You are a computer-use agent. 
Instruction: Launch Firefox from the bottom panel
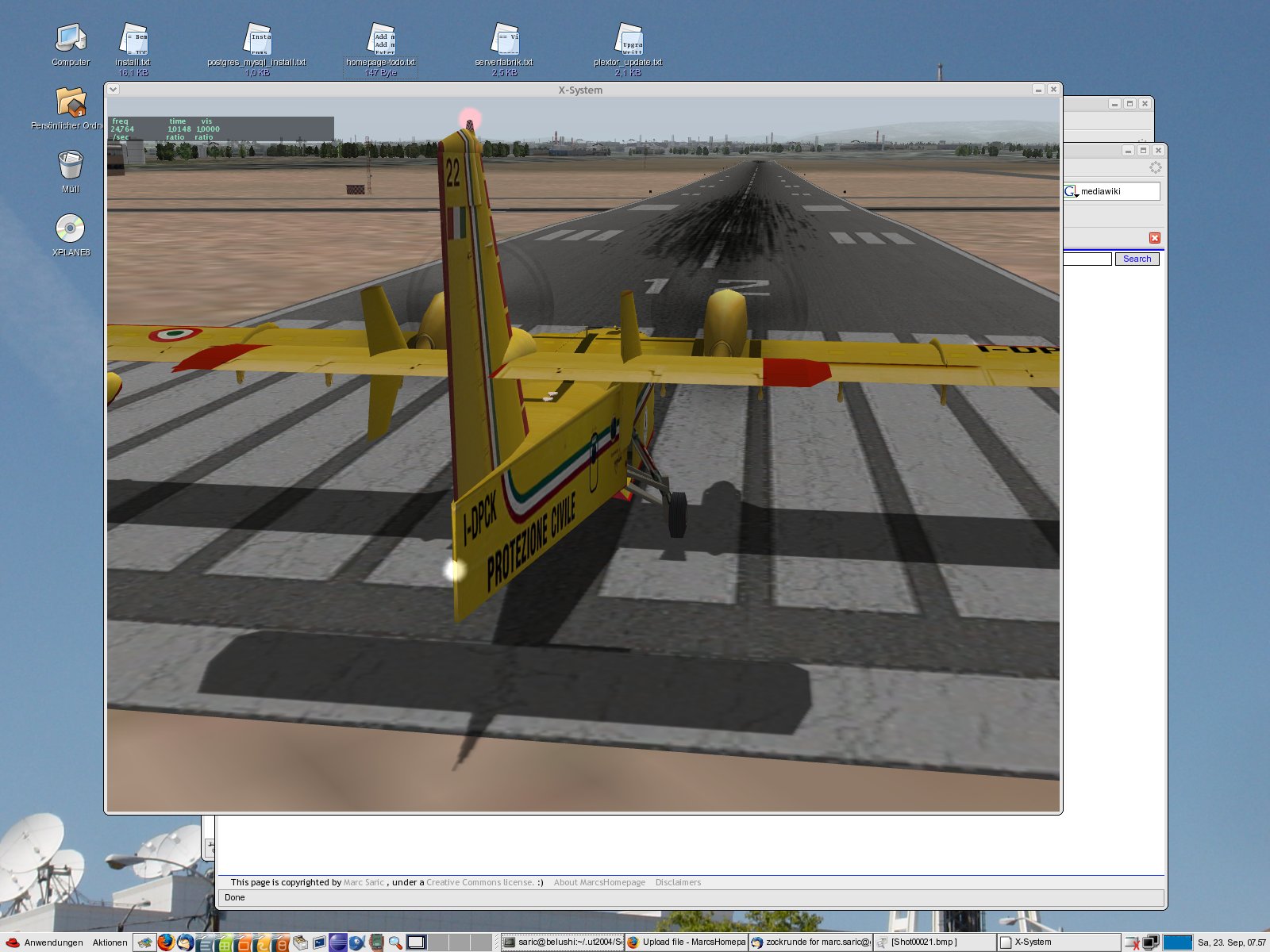click(167, 942)
